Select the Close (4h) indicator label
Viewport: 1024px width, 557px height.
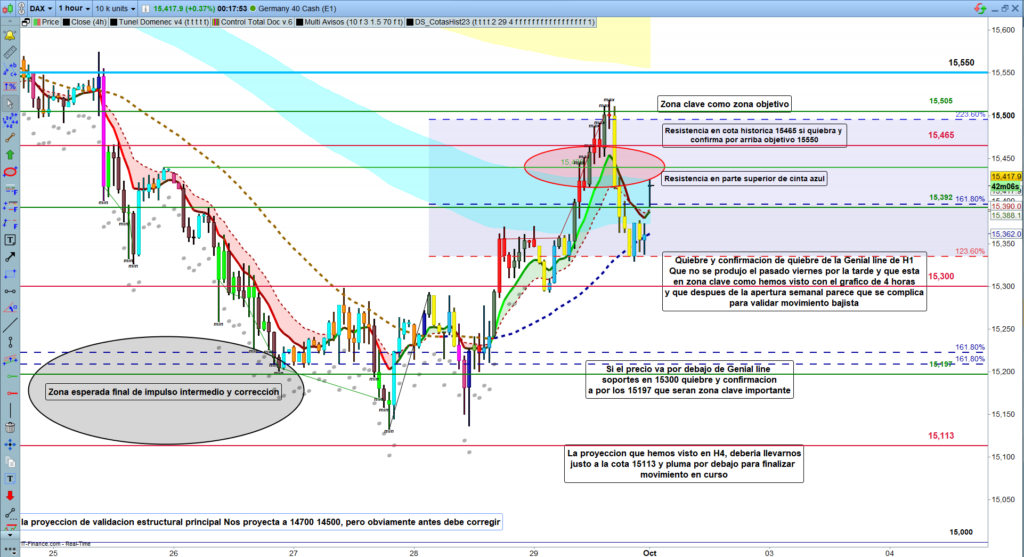(82, 19)
